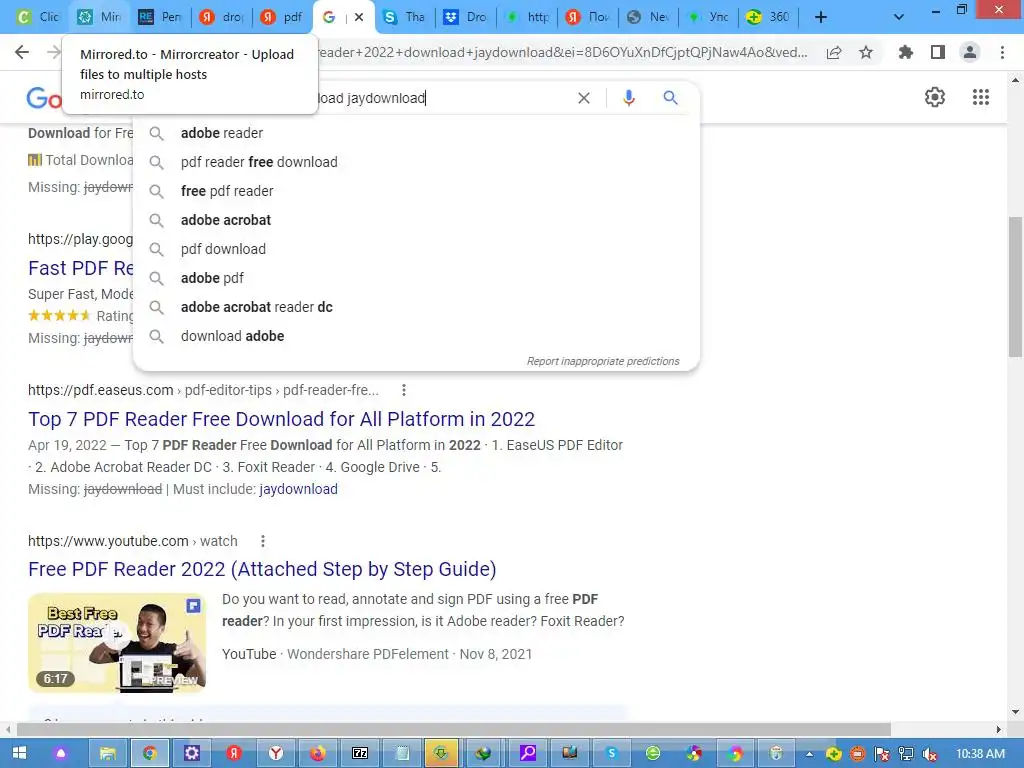Viewport: 1024px width, 768px height.
Task: Switch to the 'pdf' Yandex tab
Action: pyautogui.click(x=283, y=17)
